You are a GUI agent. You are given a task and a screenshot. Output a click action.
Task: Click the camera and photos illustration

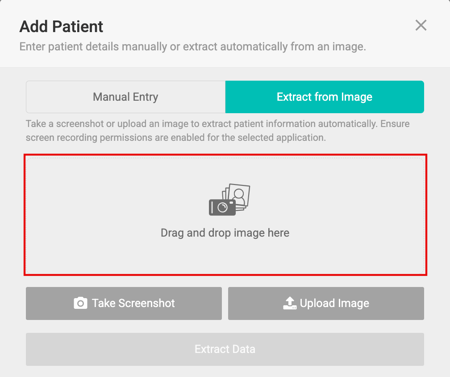tap(230, 199)
